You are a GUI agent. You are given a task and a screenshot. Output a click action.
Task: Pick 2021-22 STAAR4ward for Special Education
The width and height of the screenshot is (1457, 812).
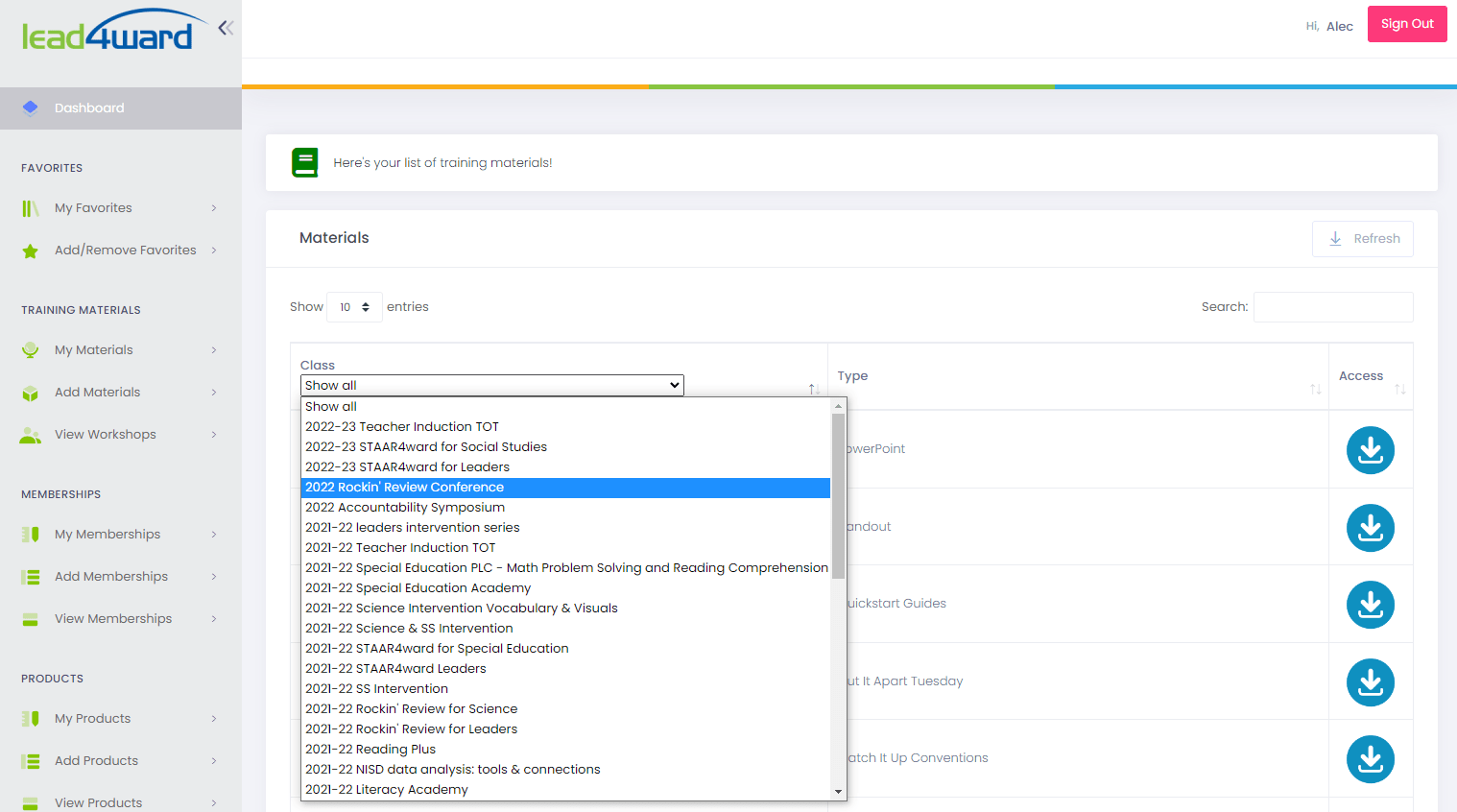565,649
